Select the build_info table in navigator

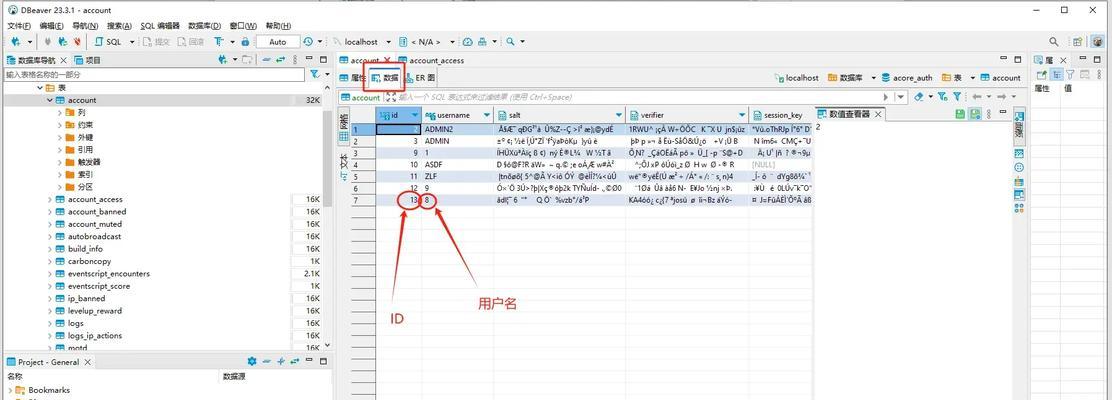click(x=85, y=249)
